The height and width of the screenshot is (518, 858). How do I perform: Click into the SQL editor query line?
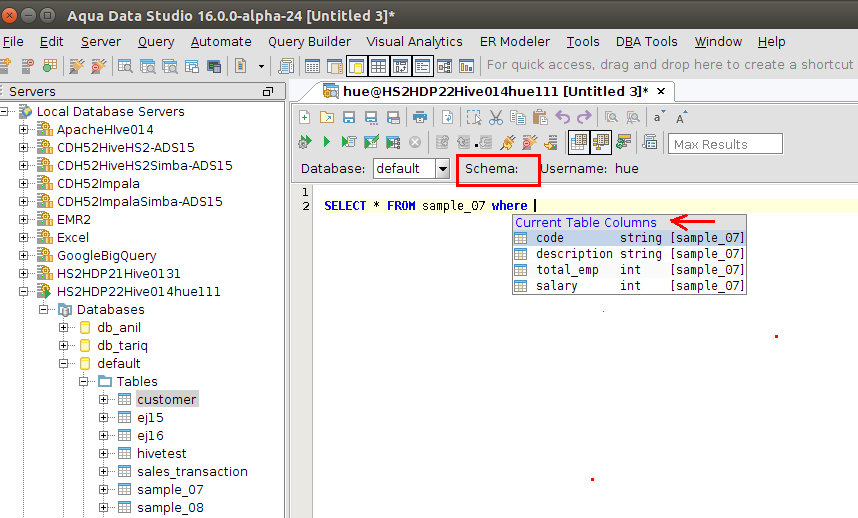click(x=585, y=206)
